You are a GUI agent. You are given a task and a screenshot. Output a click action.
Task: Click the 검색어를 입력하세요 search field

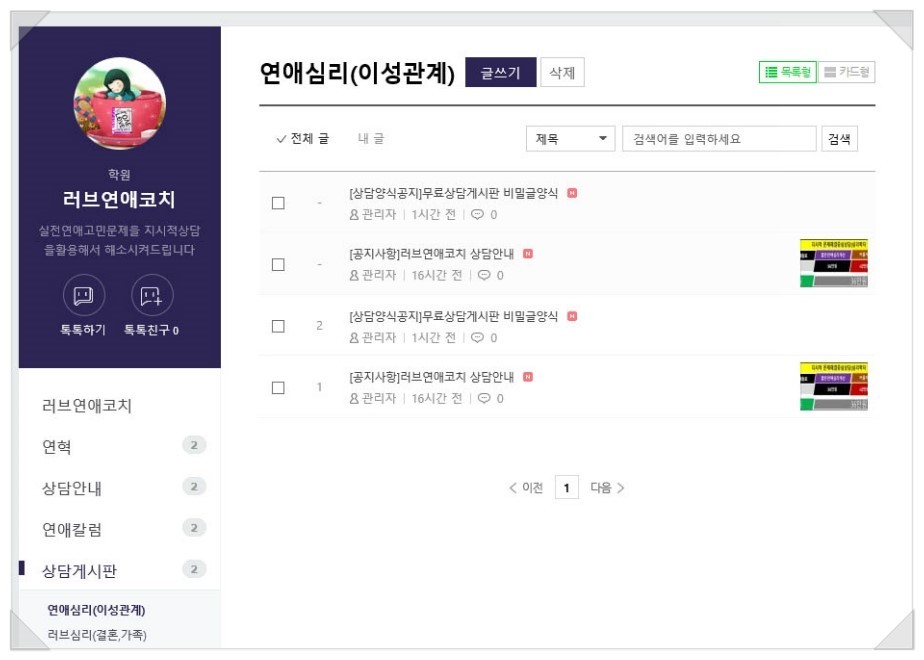coord(719,138)
